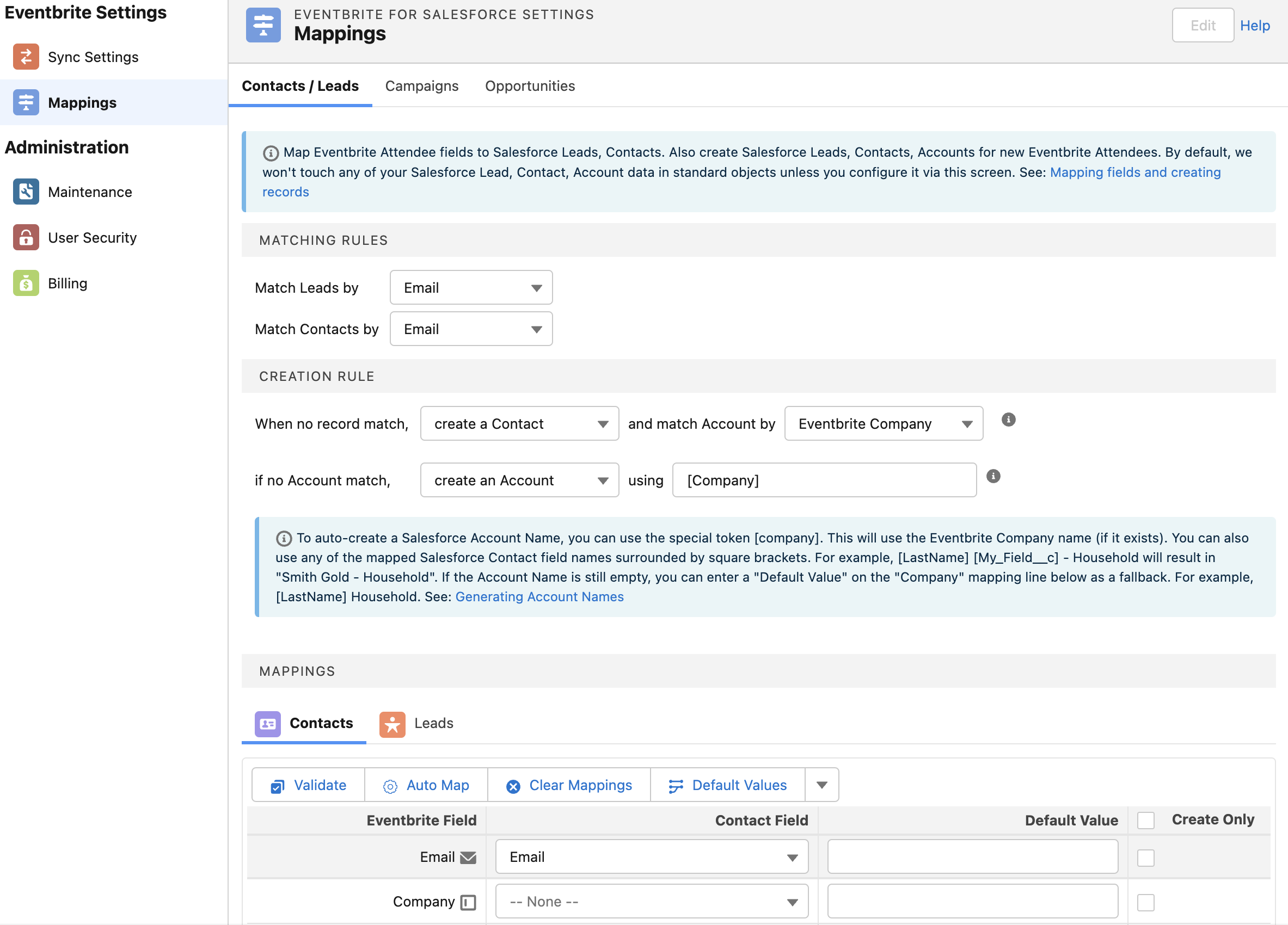Viewport: 1288px width, 925px height.
Task: Select the Leads mappings tab
Action: point(417,724)
